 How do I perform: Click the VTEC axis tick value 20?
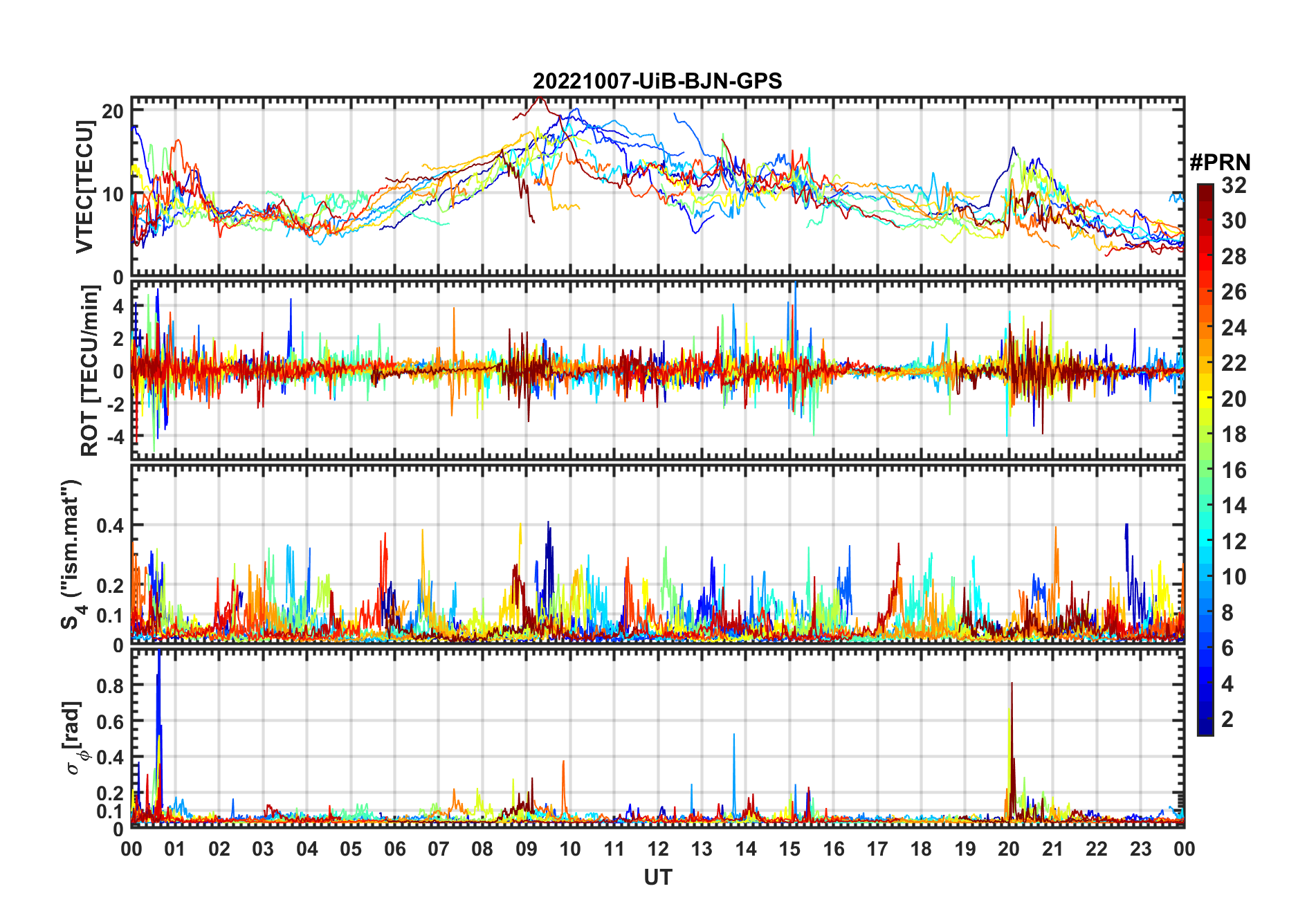[113, 111]
